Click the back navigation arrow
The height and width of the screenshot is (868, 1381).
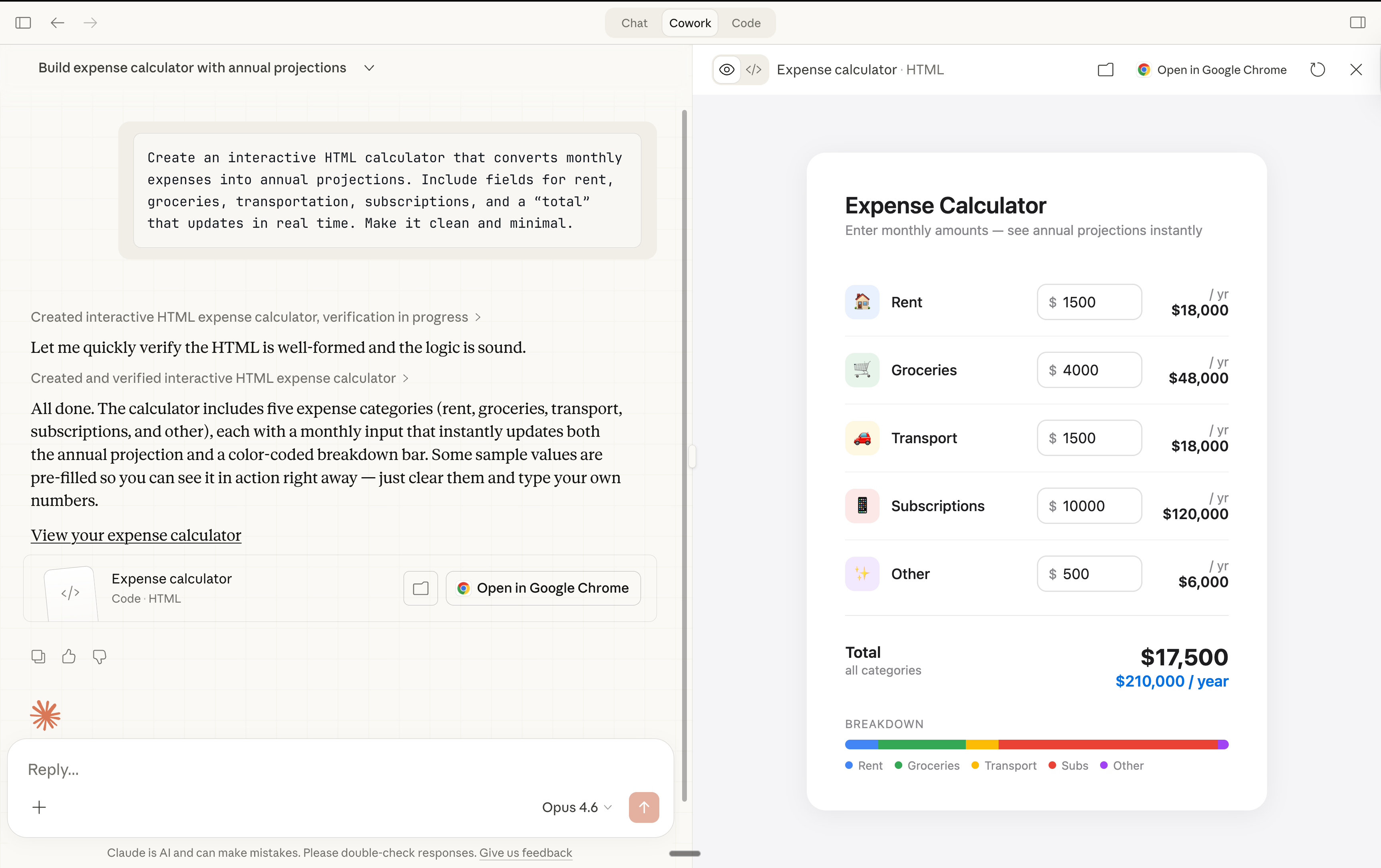58,23
